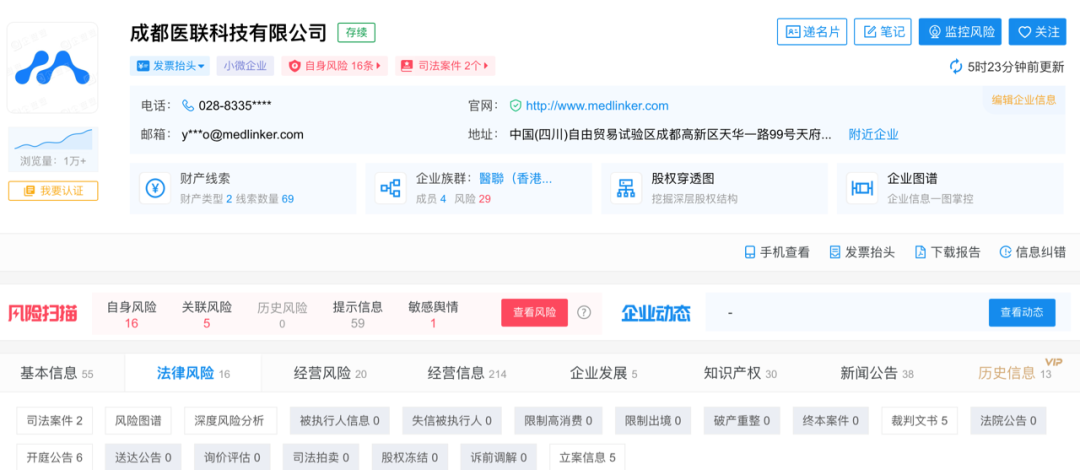The width and height of the screenshot is (1080, 470).
Task: Select 提示信息 59 in risk scan
Action: click(x=357, y=314)
